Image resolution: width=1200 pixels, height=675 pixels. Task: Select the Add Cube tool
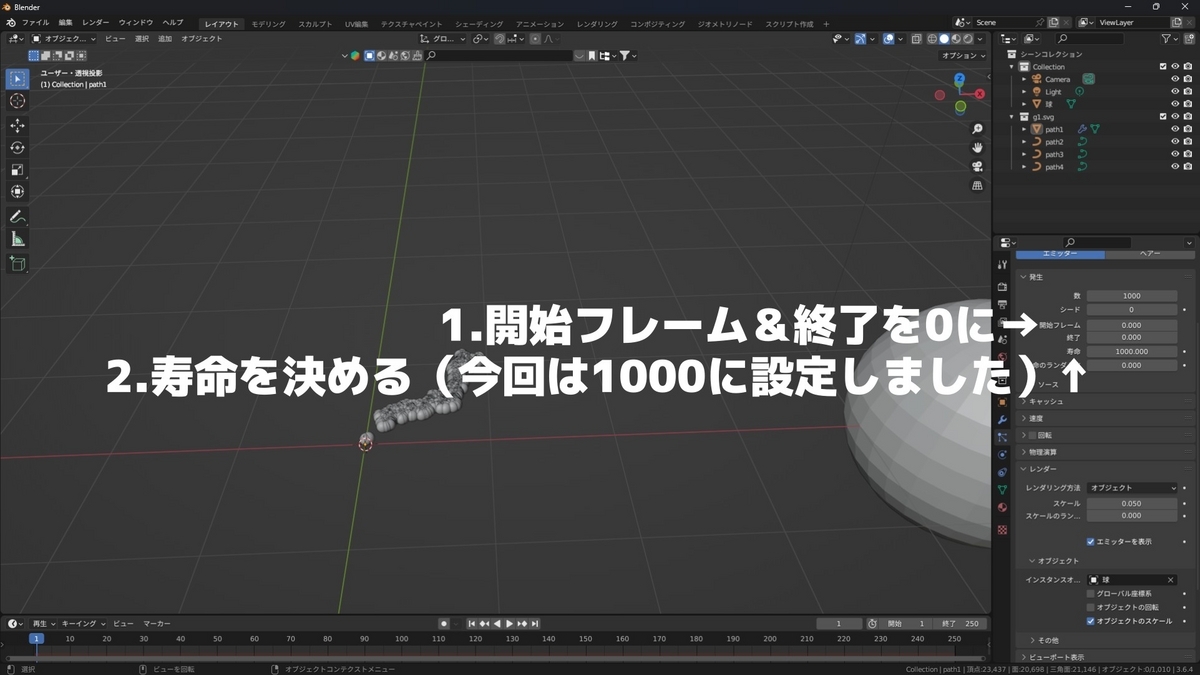click(x=16, y=263)
